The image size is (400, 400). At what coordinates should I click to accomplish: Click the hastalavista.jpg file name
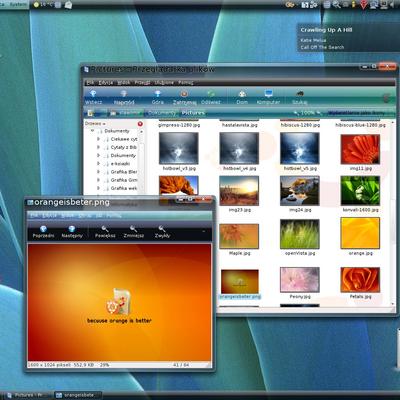click(240, 125)
